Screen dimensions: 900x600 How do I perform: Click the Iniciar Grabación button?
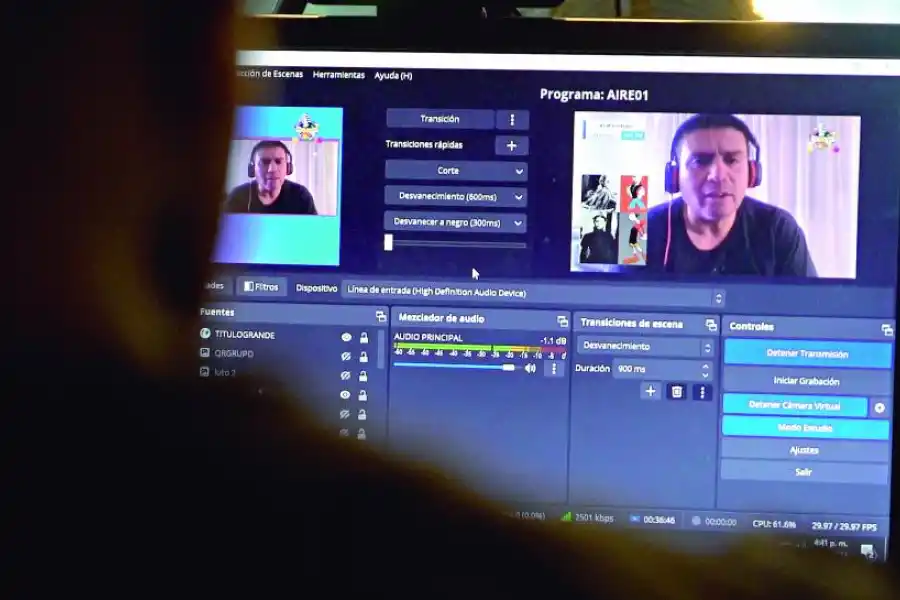click(x=806, y=381)
